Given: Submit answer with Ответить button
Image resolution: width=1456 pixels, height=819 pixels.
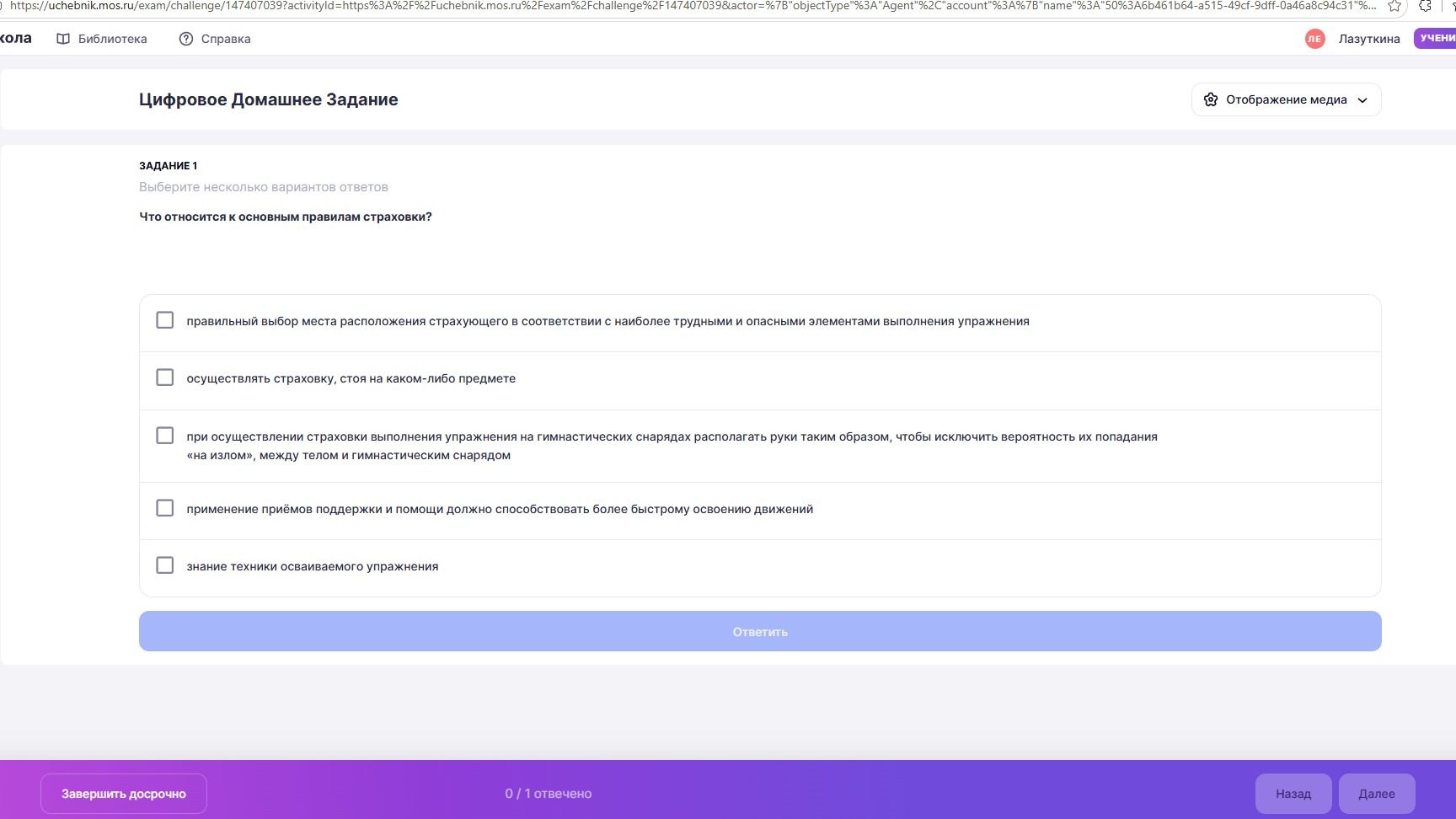Looking at the screenshot, I should [760, 631].
